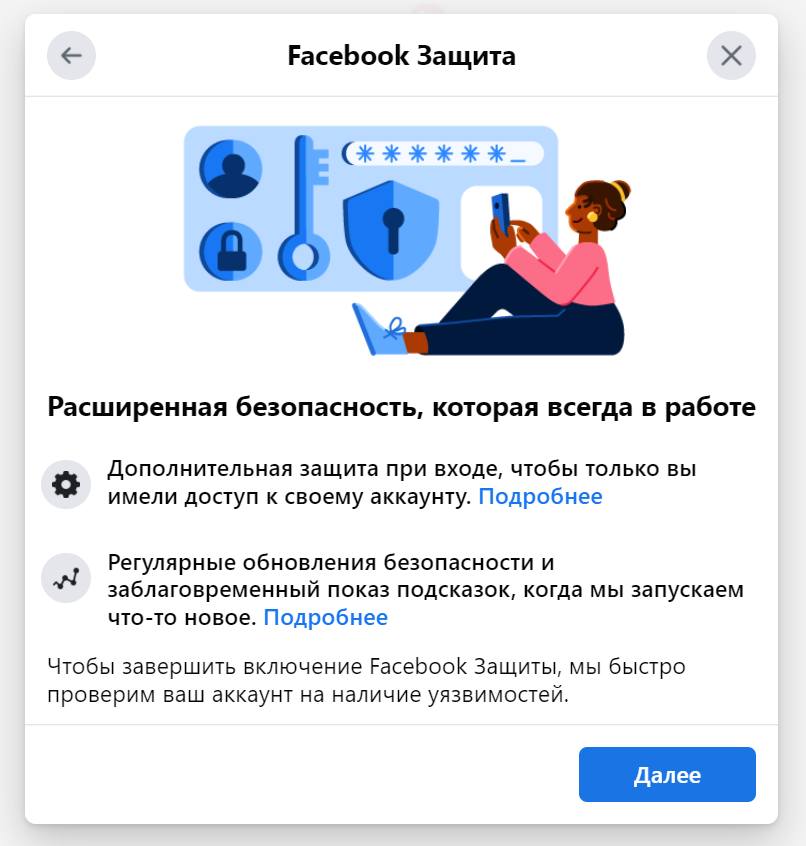Click the Регулярные обновления безопасности text
Image resolution: width=806 pixels, height=846 pixels.
pyautogui.click(x=426, y=590)
